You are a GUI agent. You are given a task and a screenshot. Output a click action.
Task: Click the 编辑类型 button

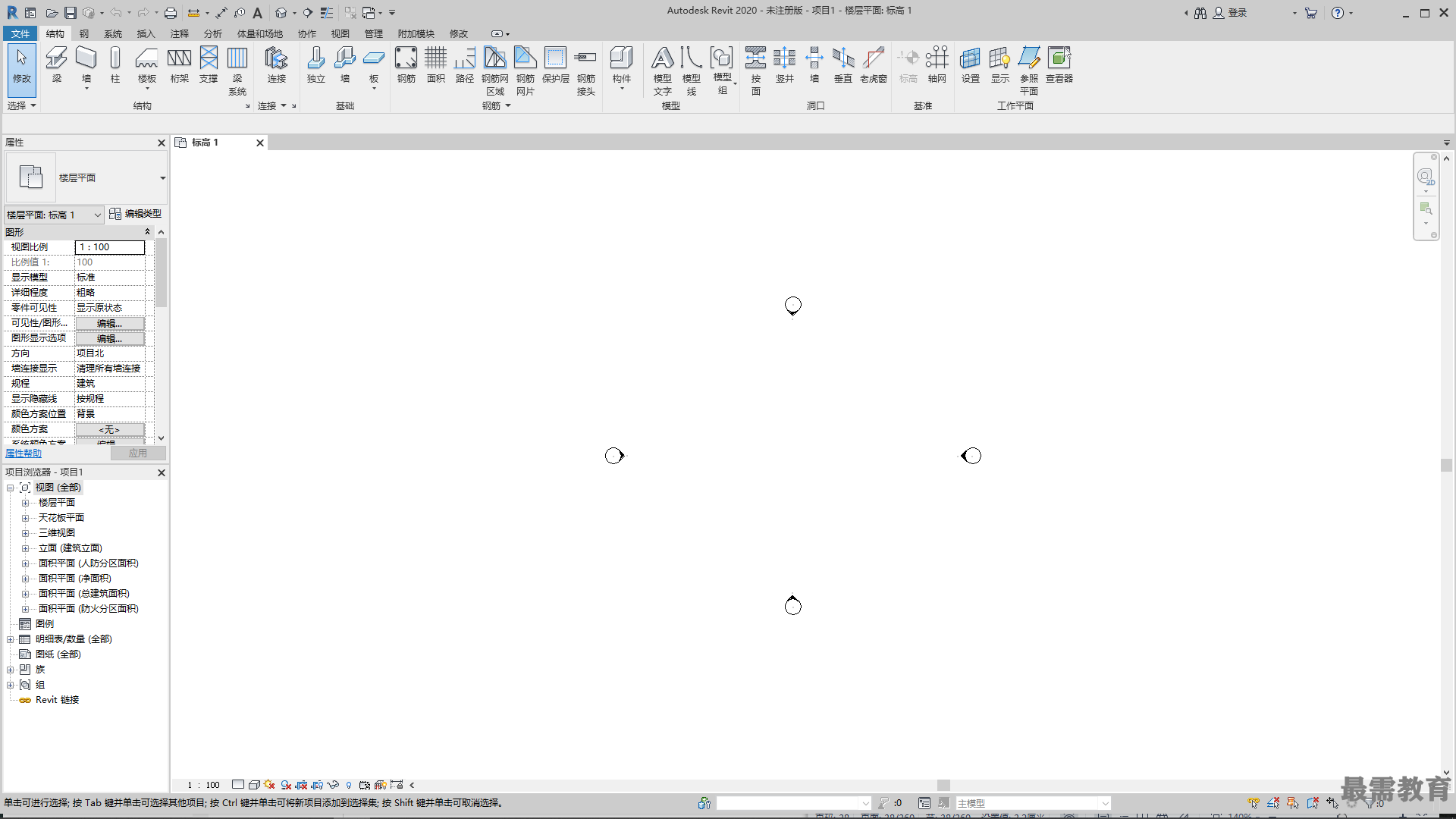pos(136,214)
